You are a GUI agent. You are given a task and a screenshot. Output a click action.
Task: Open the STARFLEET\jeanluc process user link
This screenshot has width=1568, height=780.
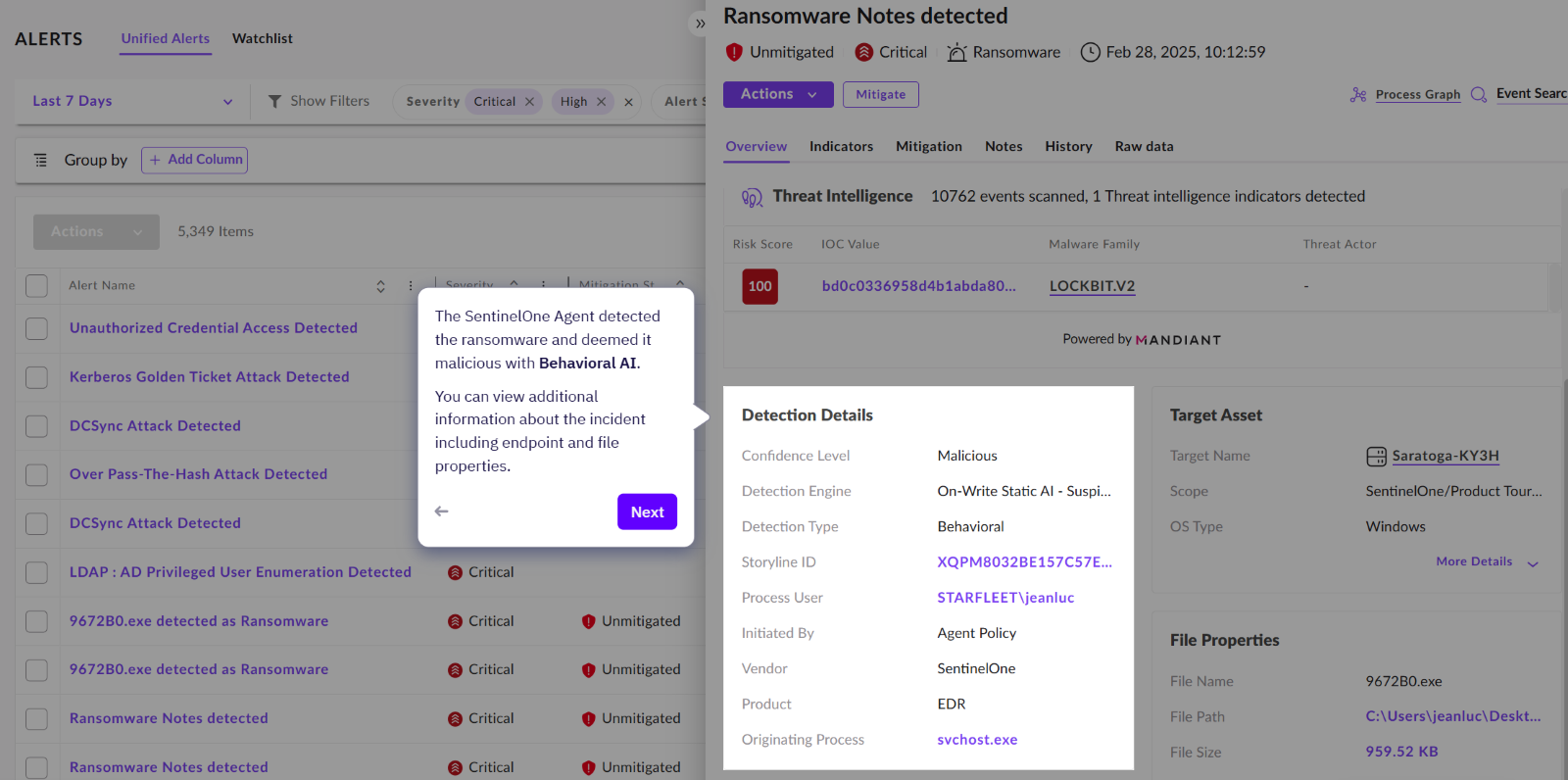click(1005, 598)
